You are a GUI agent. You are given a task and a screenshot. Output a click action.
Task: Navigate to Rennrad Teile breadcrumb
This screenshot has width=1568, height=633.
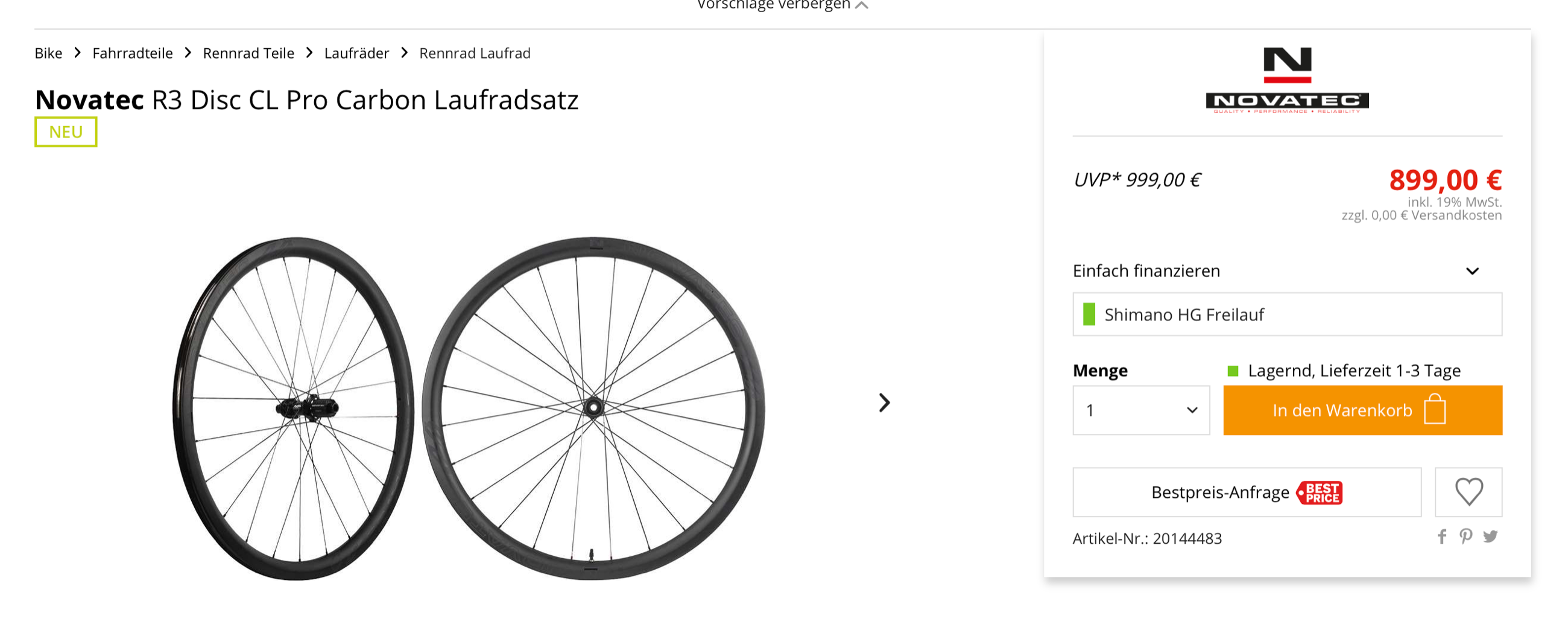click(x=248, y=54)
